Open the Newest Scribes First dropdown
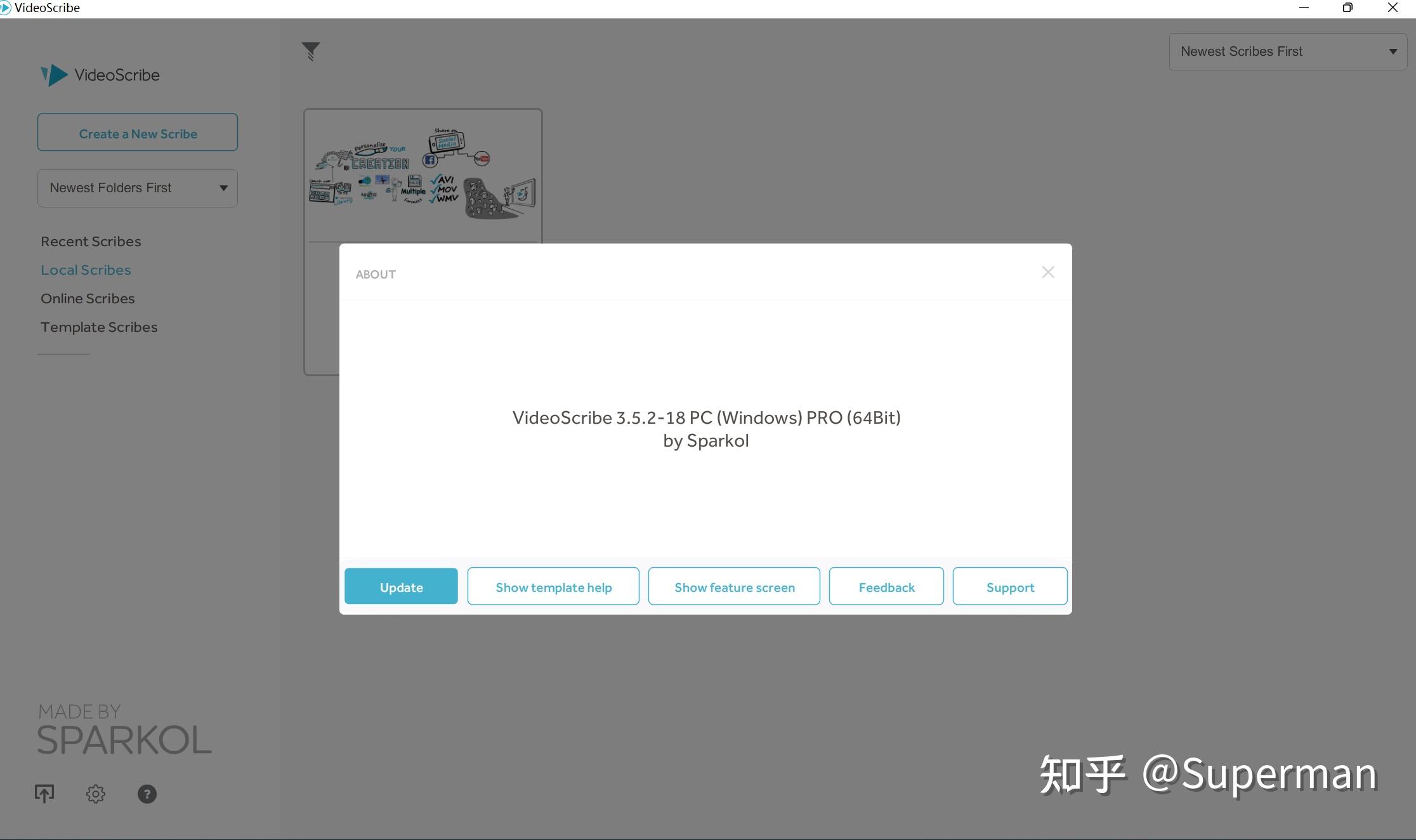The image size is (1416, 840). click(1287, 51)
